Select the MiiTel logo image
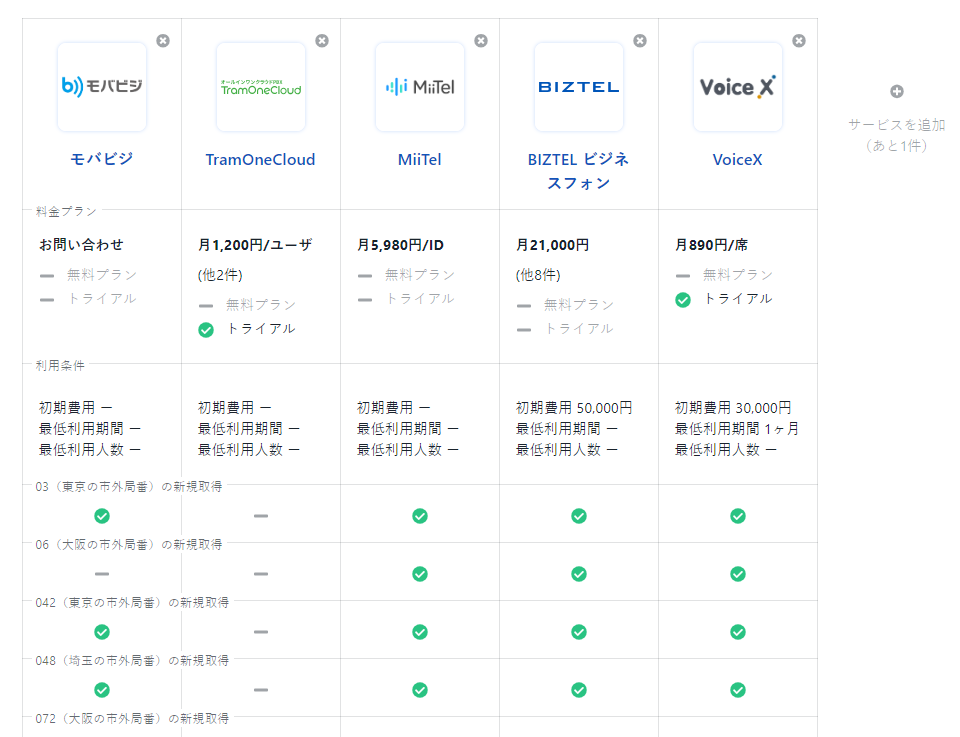 point(420,87)
